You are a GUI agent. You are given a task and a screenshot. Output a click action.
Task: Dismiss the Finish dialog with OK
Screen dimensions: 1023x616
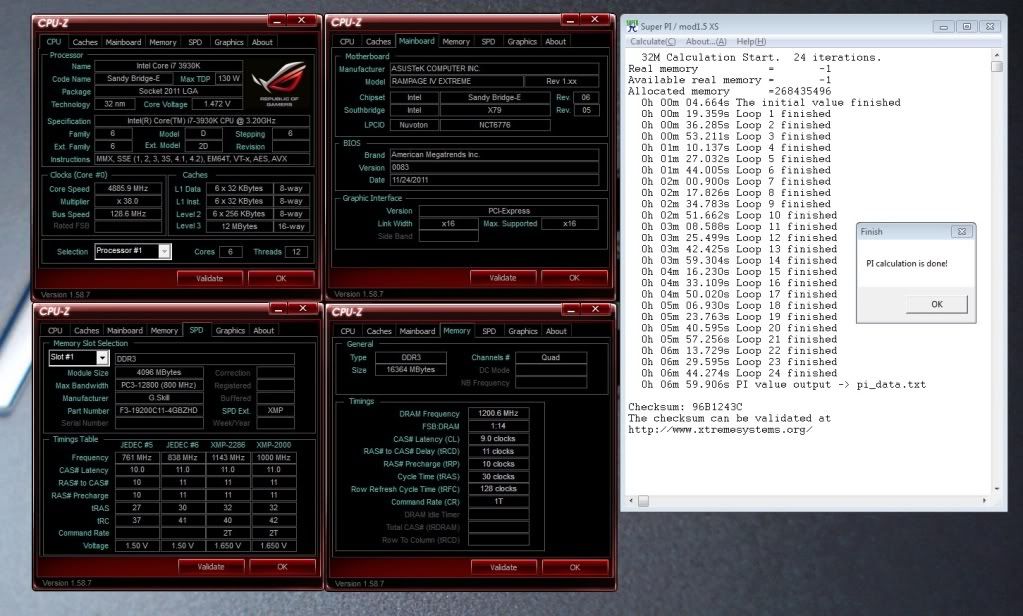(937, 304)
